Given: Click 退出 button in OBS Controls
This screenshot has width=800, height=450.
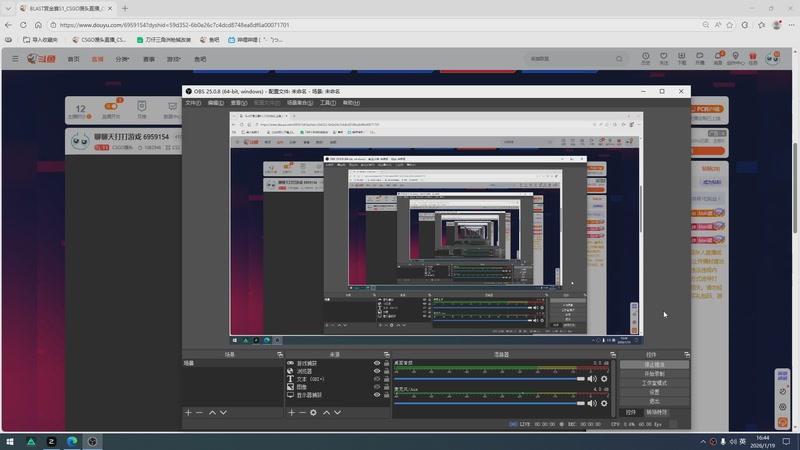Looking at the screenshot, I should coord(654,402).
